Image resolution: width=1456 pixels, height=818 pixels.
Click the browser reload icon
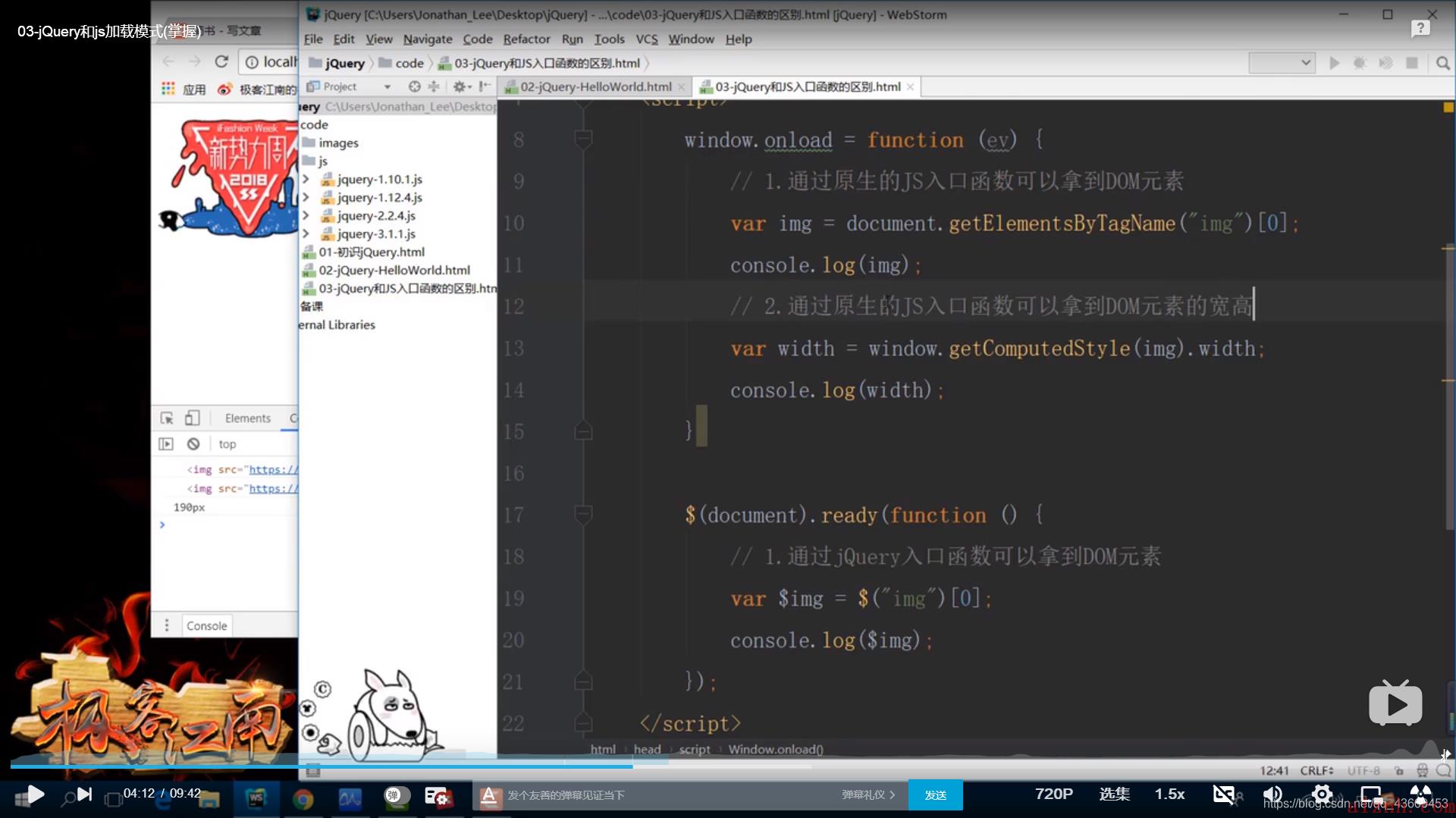click(221, 61)
